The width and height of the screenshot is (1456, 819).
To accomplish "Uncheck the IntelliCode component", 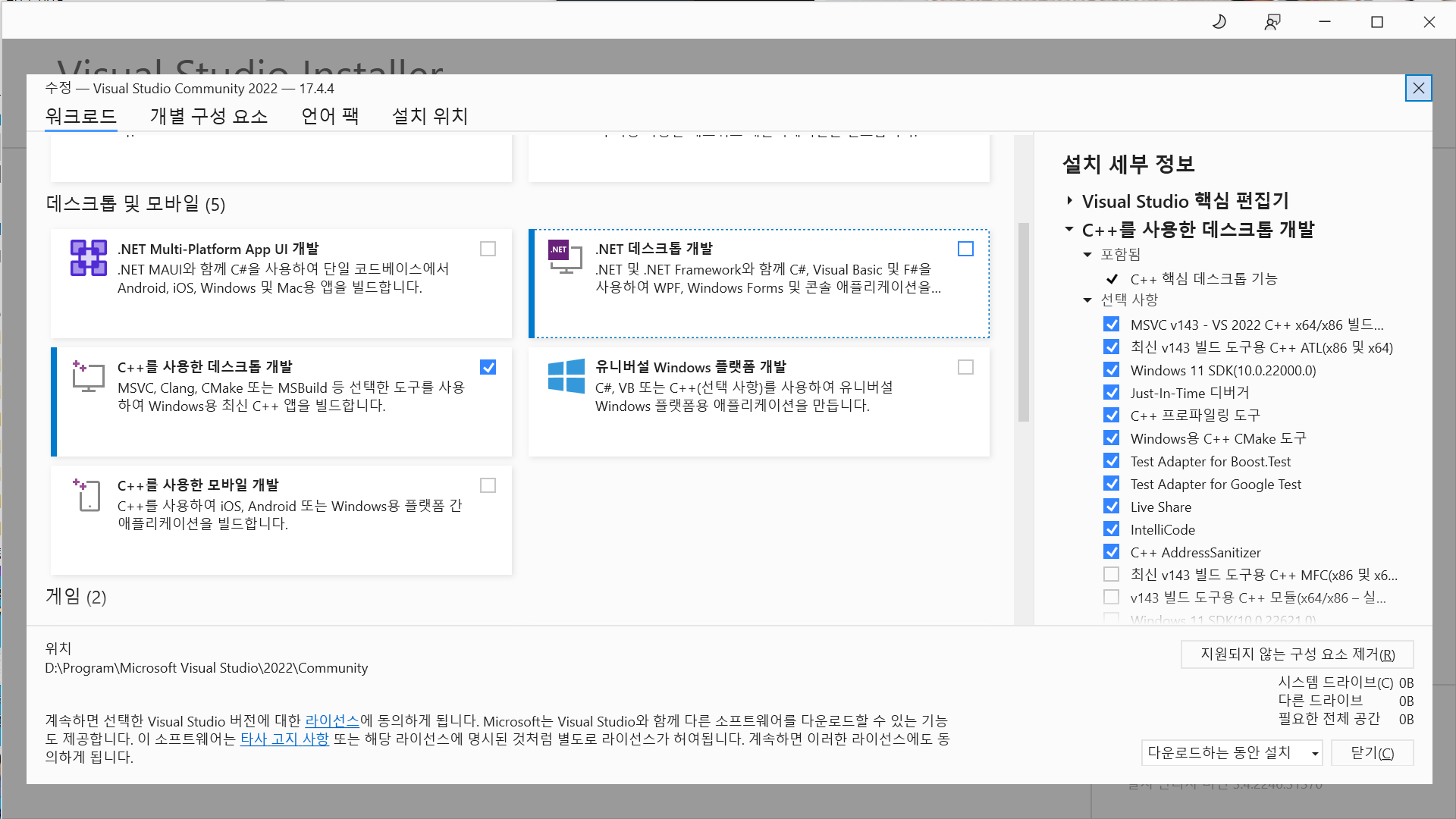I will (1111, 529).
